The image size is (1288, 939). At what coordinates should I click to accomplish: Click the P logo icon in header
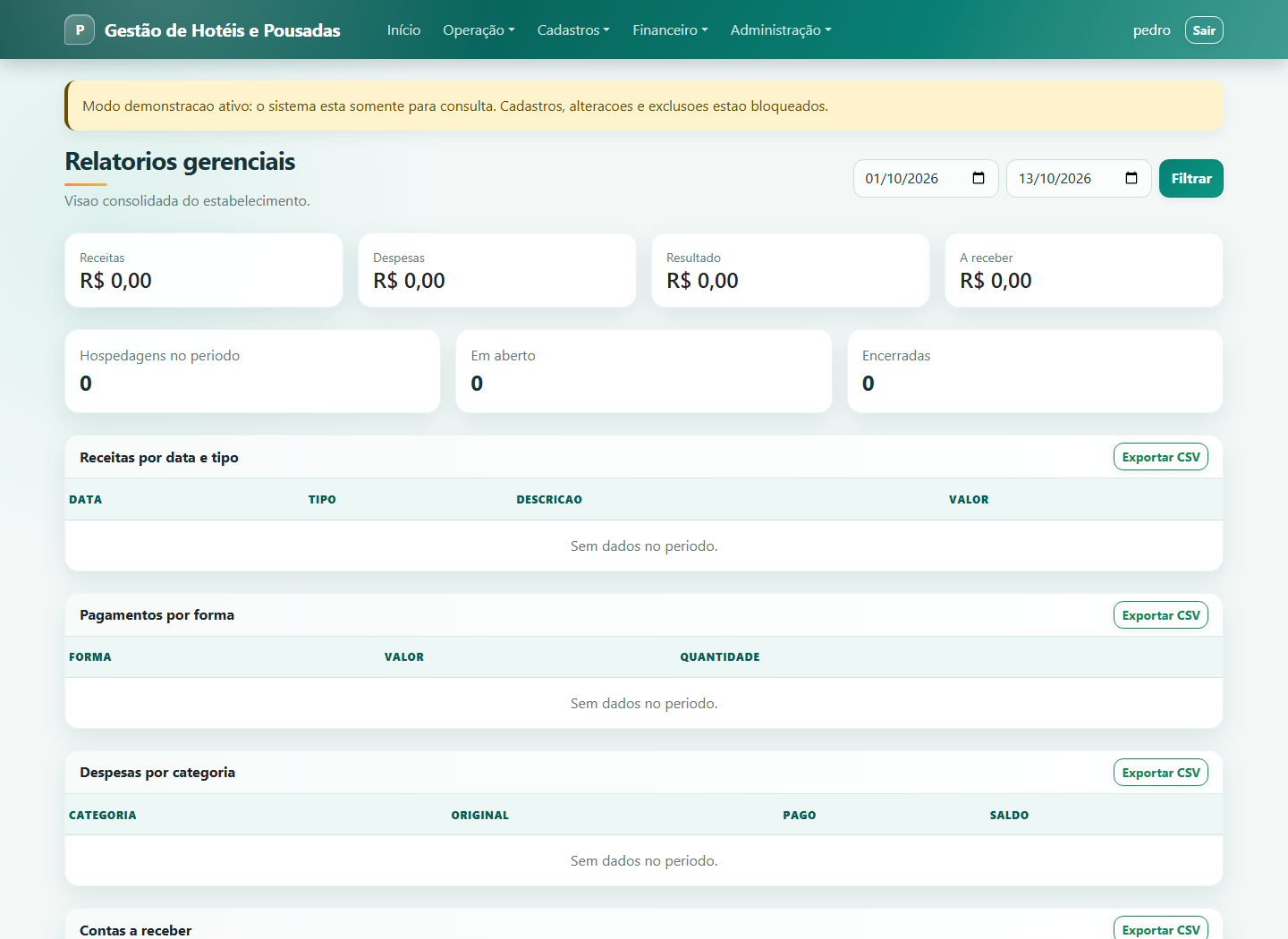[x=80, y=30]
